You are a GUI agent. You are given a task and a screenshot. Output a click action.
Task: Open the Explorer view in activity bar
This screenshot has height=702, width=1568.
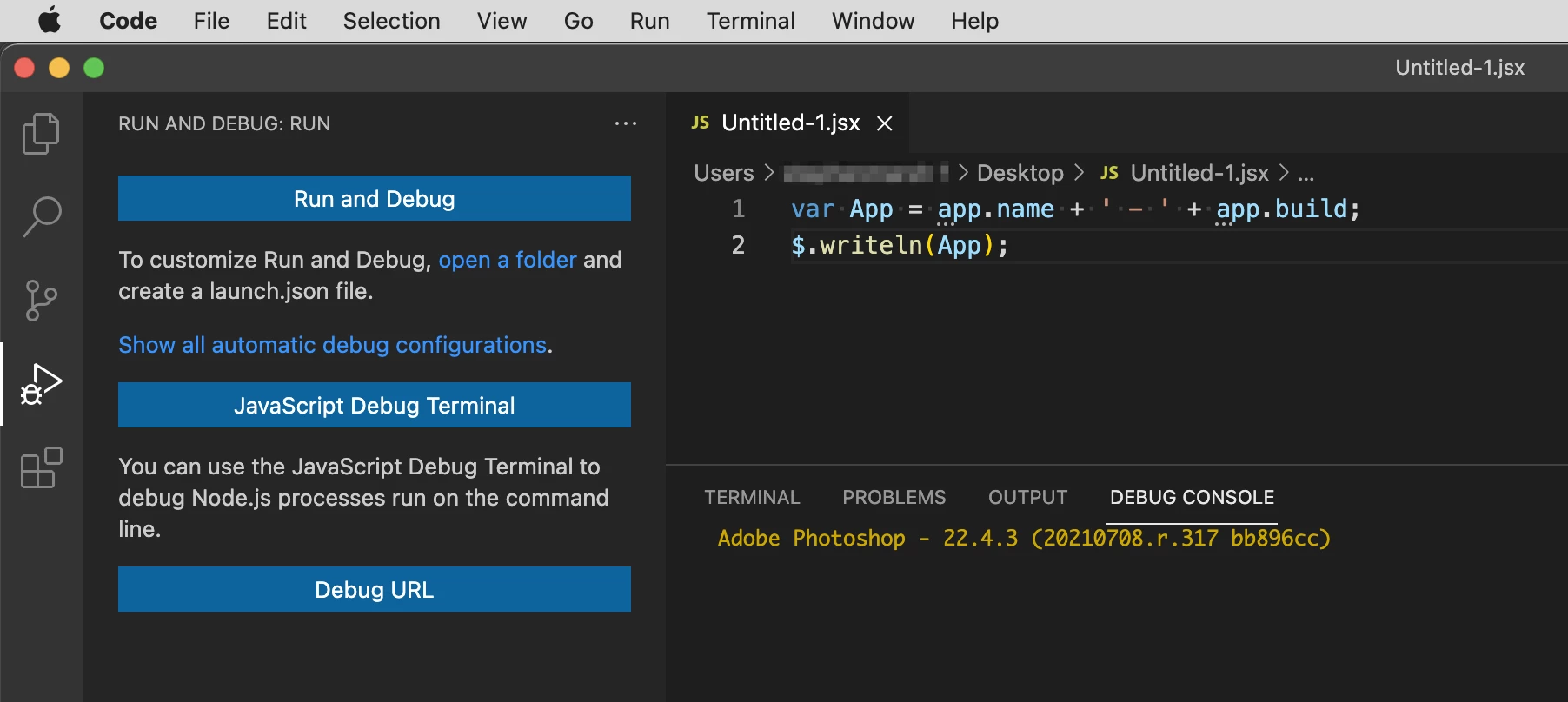[x=41, y=134]
